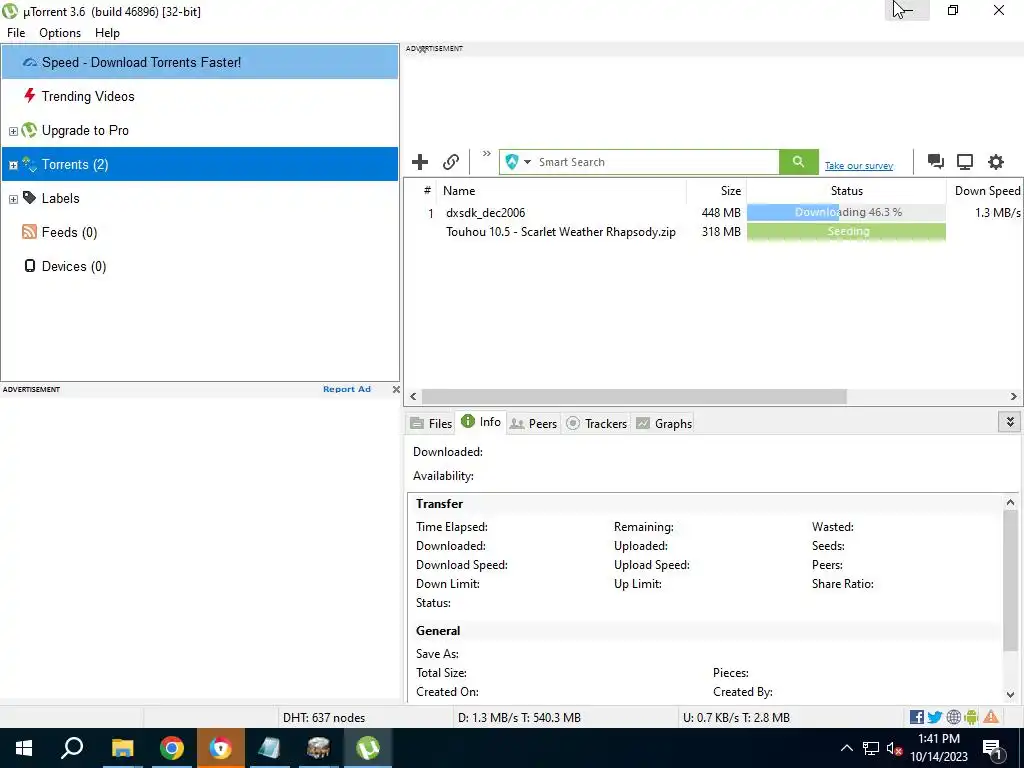Open the File menu
Viewport: 1024px width, 768px height.
[16, 33]
